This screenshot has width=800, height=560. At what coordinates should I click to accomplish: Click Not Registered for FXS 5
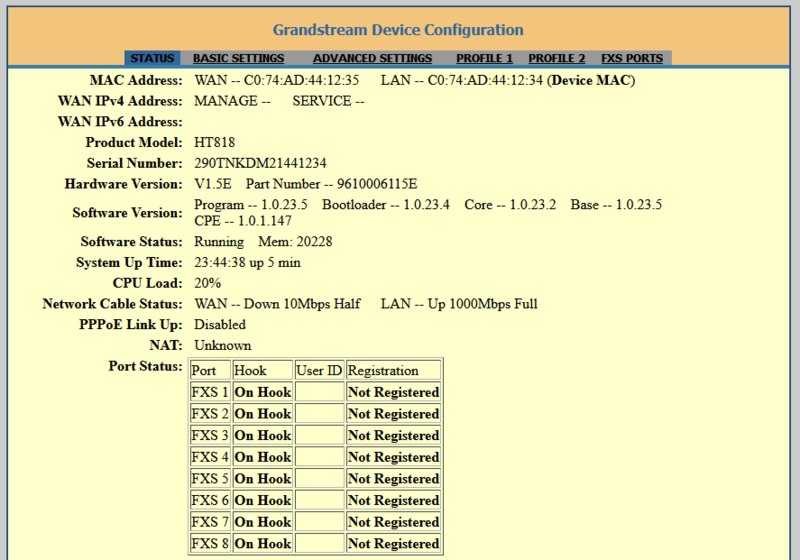point(393,479)
